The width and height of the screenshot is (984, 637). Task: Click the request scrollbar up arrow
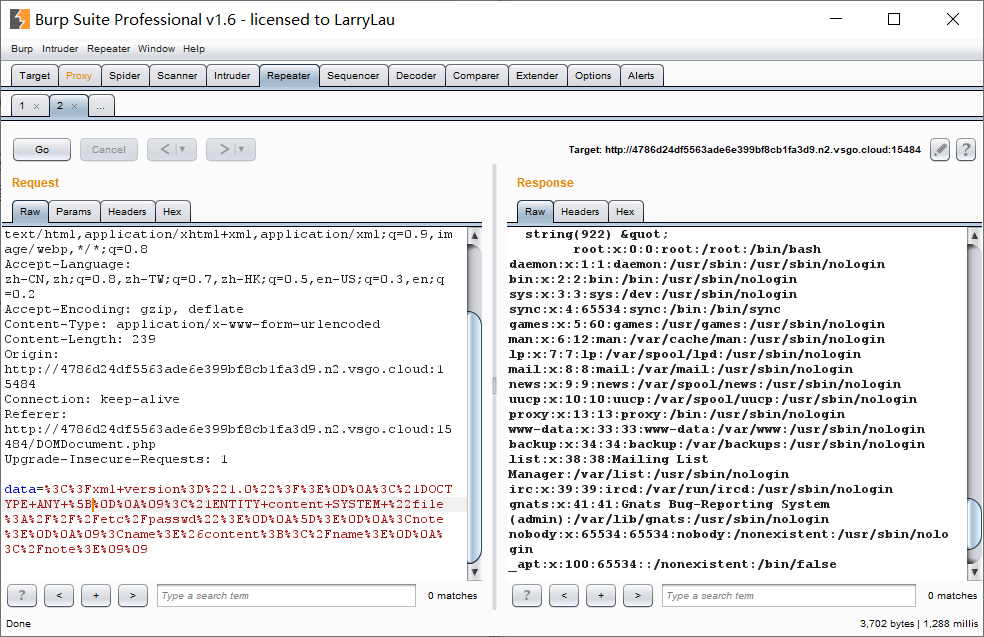(474, 236)
